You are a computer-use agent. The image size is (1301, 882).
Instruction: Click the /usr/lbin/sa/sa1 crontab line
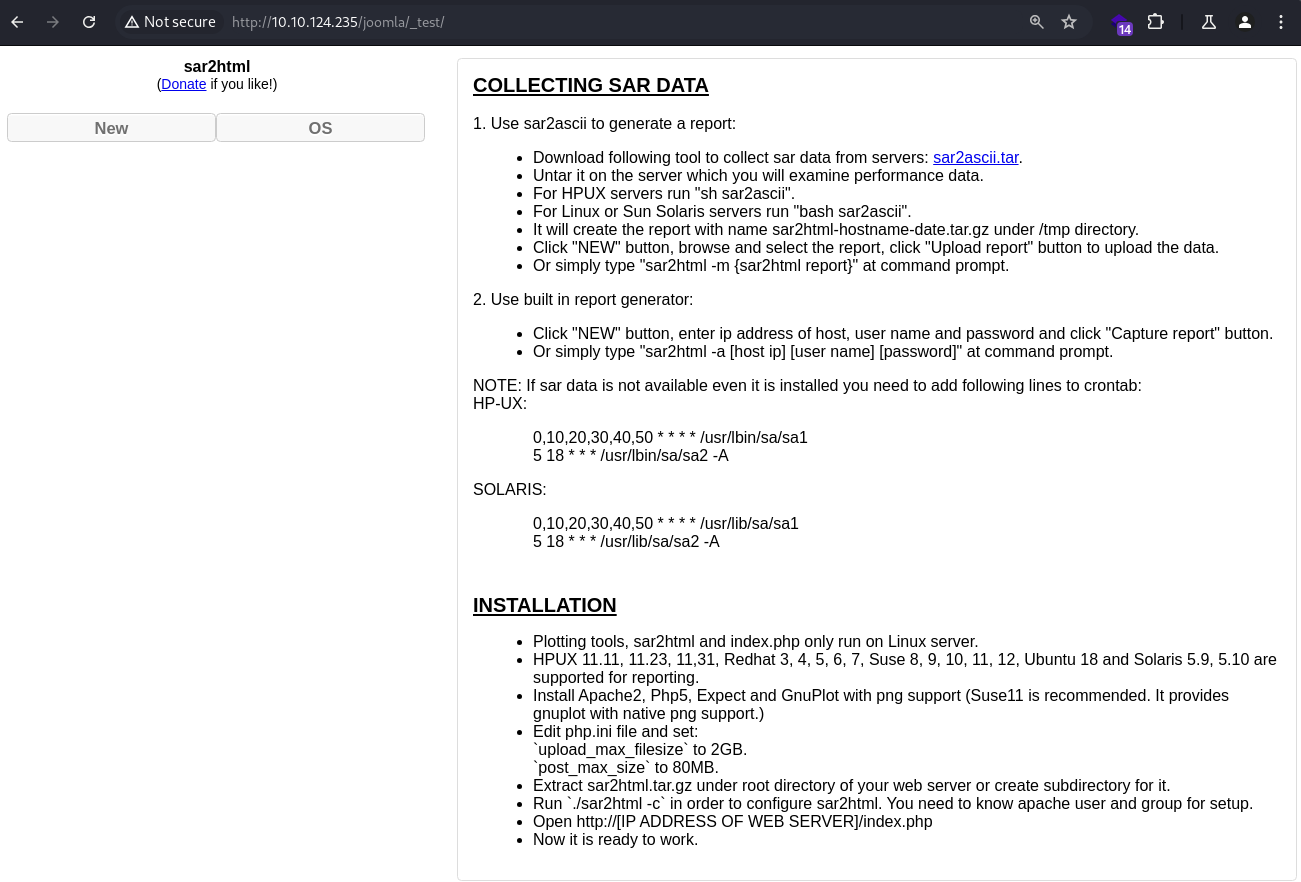pyautogui.click(x=670, y=437)
